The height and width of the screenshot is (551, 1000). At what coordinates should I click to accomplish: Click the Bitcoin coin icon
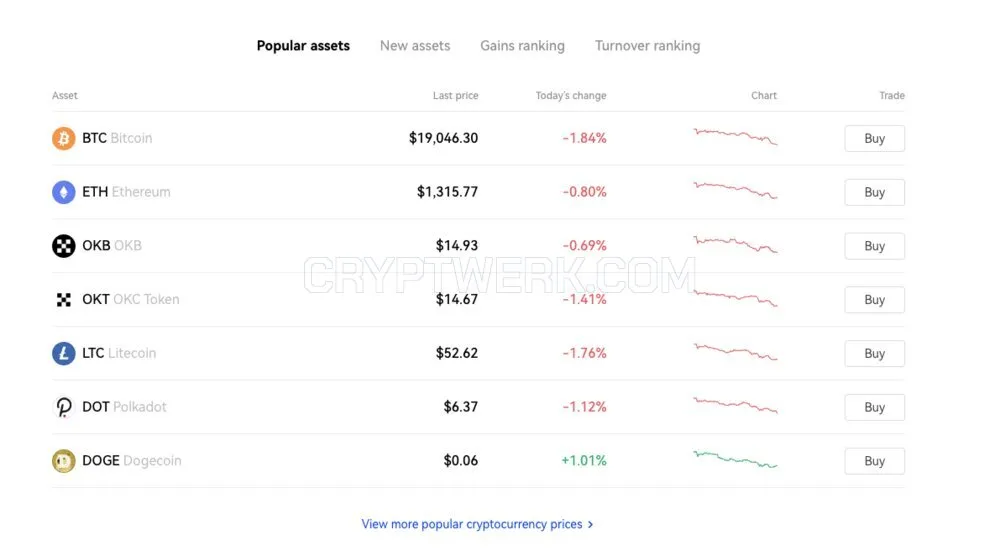63,138
